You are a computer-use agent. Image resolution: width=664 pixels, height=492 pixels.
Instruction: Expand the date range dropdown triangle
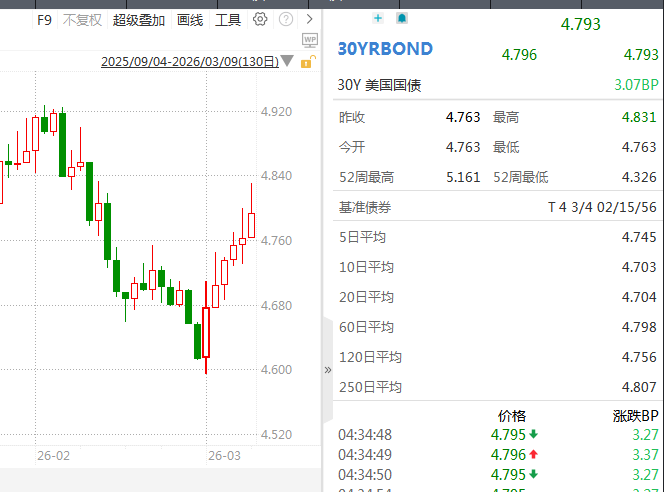pyautogui.click(x=287, y=62)
